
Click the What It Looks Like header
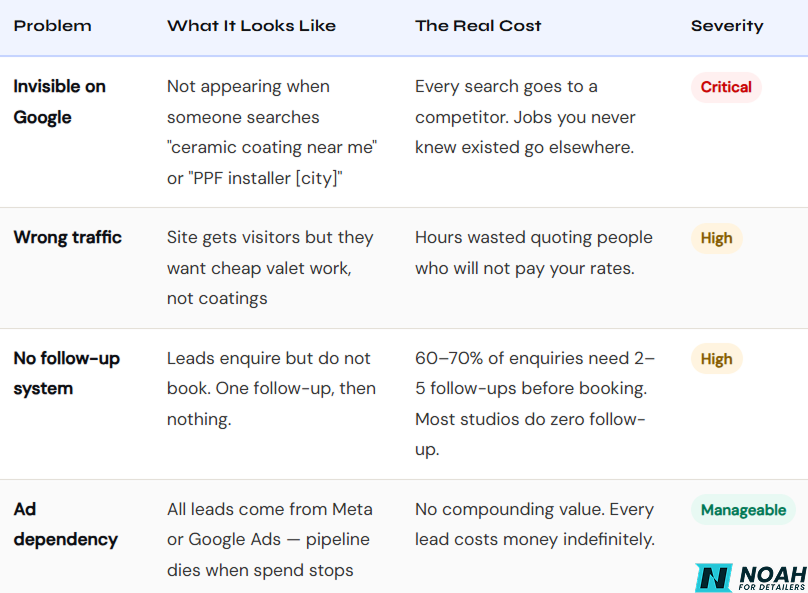tap(251, 26)
